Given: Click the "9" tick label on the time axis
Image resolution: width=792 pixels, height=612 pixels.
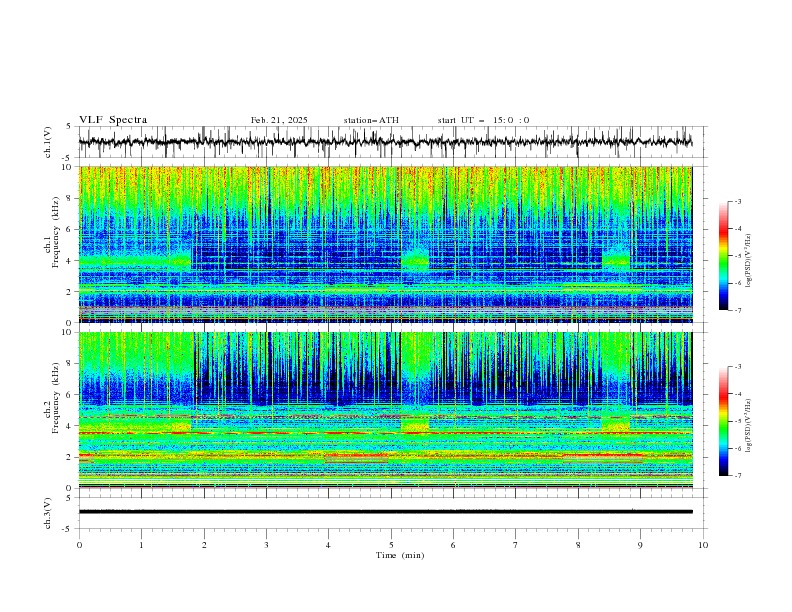Looking at the screenshot, I should [x=640, y=545].
